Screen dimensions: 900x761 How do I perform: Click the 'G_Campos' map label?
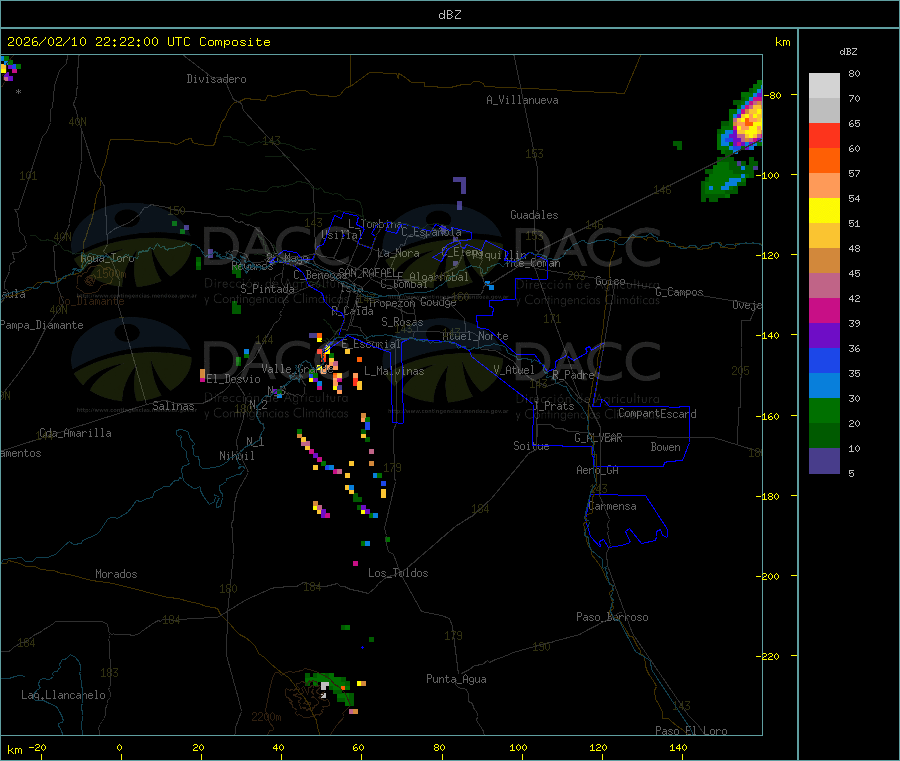coord(679,292)
